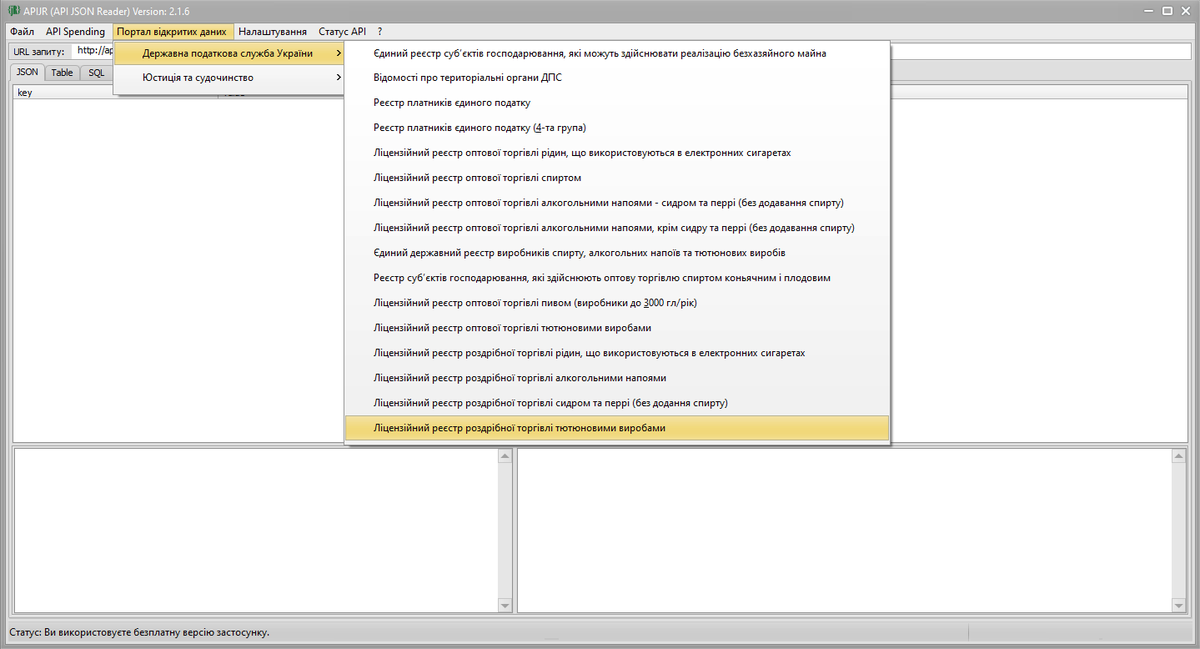Click status text about безплатну версію застосунку
This screenshot has height=649, width=1200.
pos(139,633)
